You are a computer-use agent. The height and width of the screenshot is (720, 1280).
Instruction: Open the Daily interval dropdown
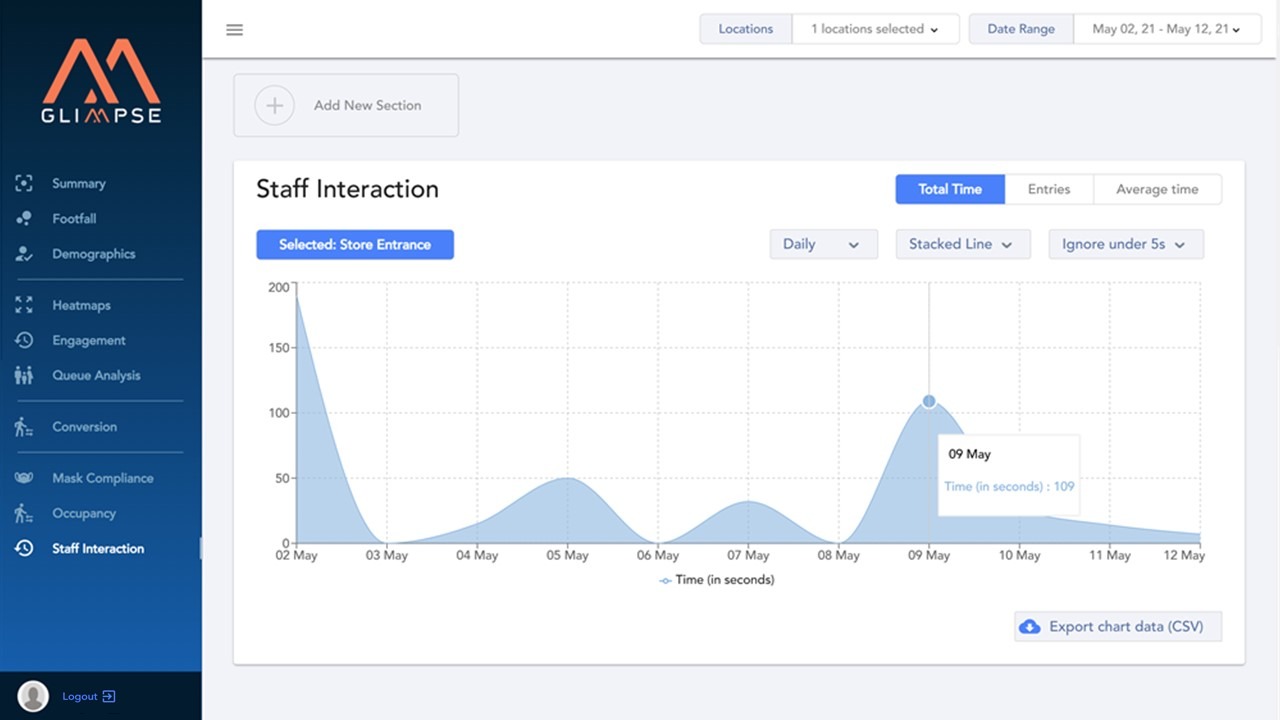click(823, 244)
